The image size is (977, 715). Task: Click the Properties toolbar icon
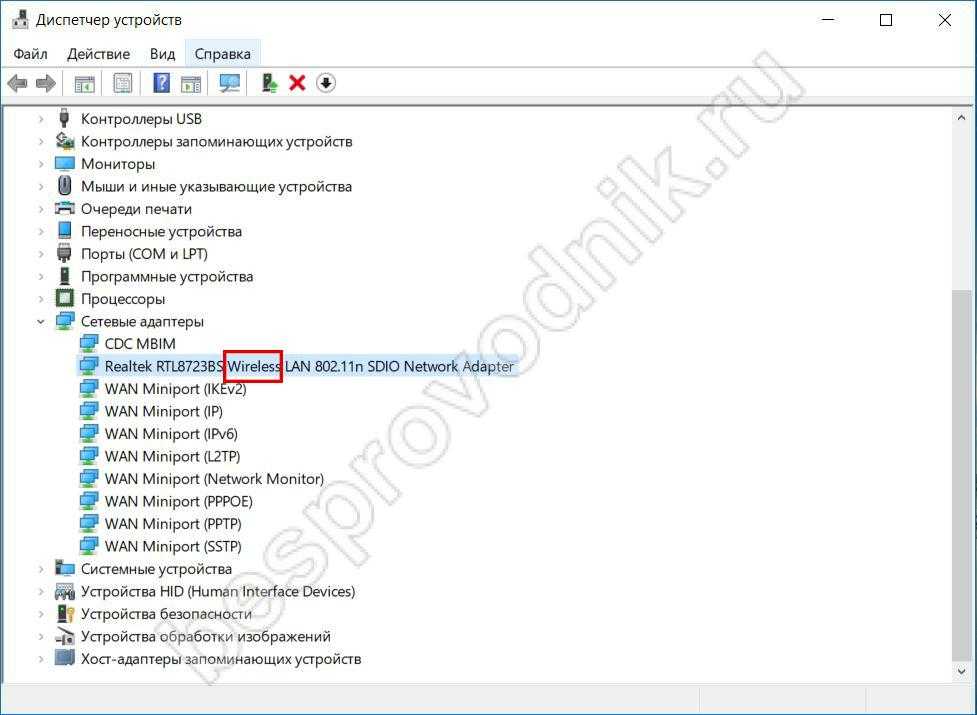(122, 83)
